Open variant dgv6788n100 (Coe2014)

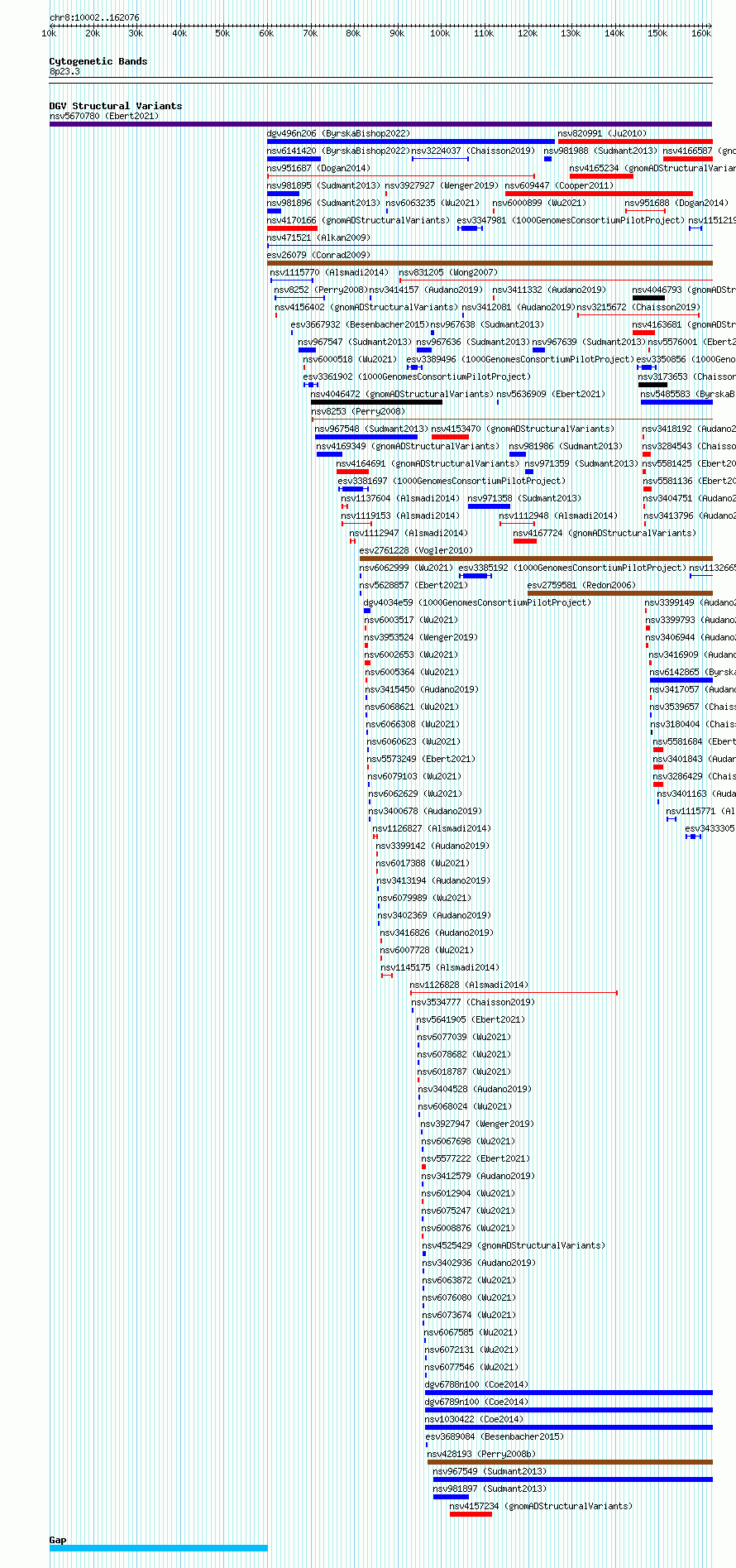[x=476, y=1384]
